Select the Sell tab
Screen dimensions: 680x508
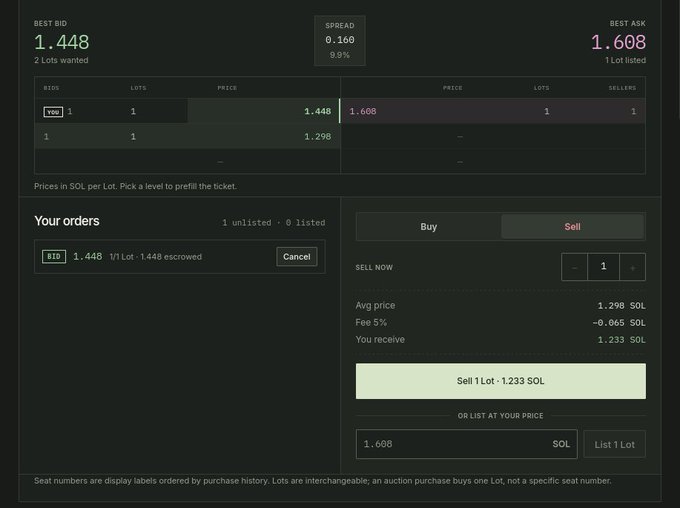click(x=572, y=226)
